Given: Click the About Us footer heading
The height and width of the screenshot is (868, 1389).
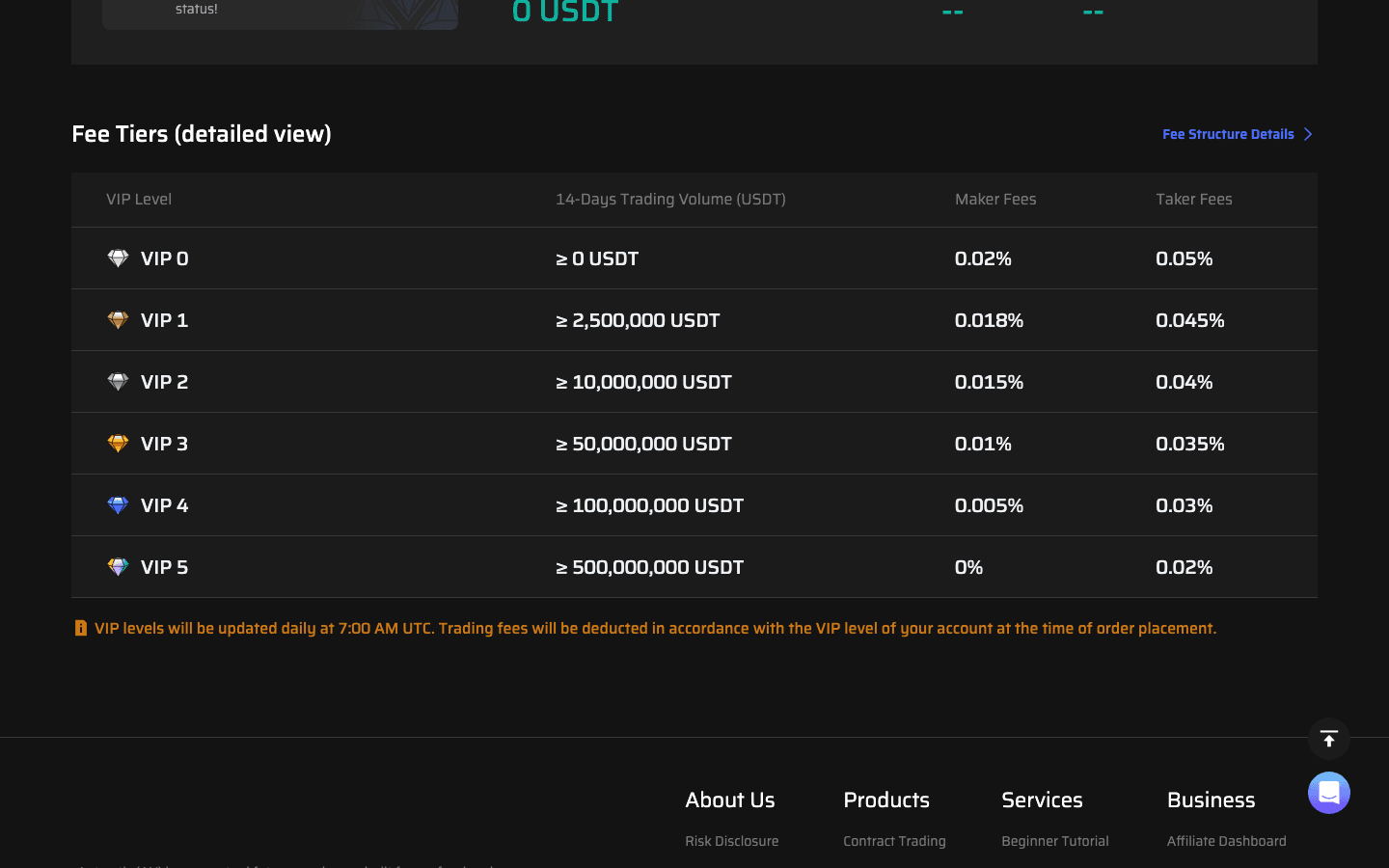Looking at the screenshot, I should [x=730, y=800].
